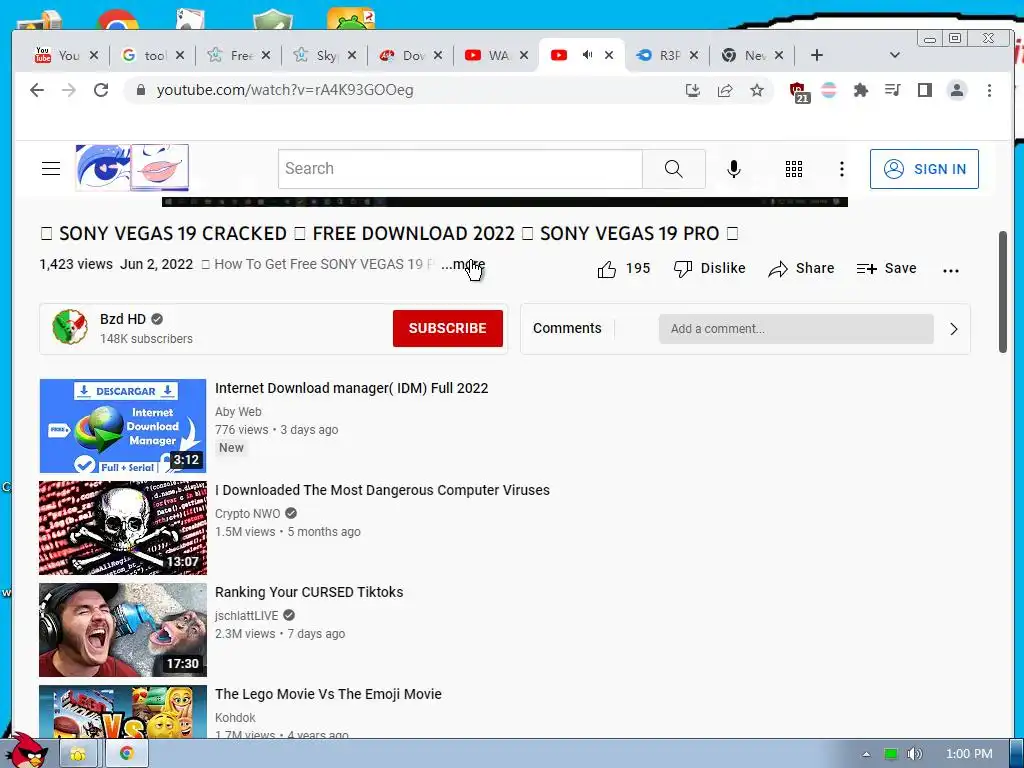
Task: Open YouTube settings three-dot icon
Action: (x=842, y=169)
